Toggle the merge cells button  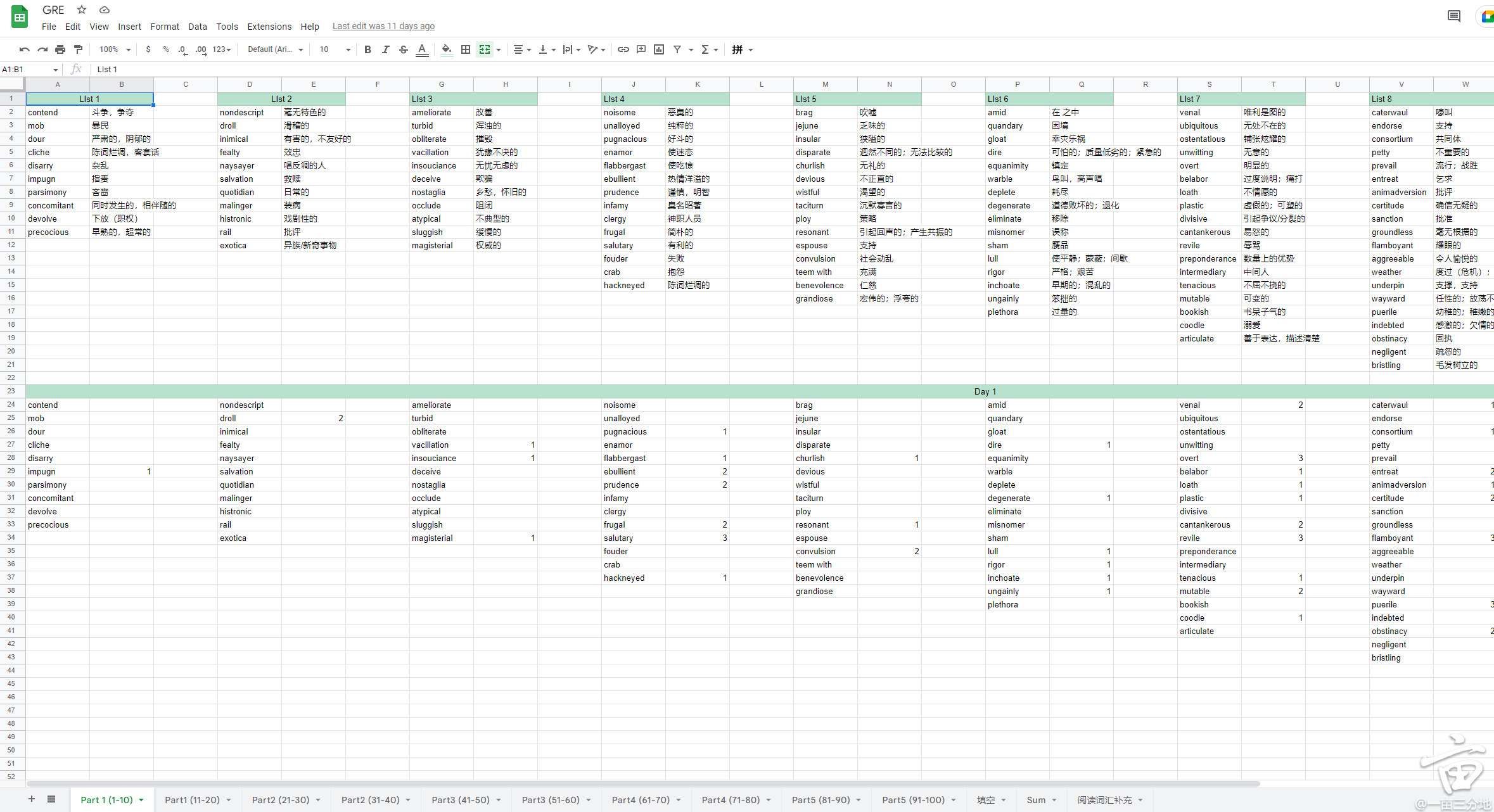[485, 49]
